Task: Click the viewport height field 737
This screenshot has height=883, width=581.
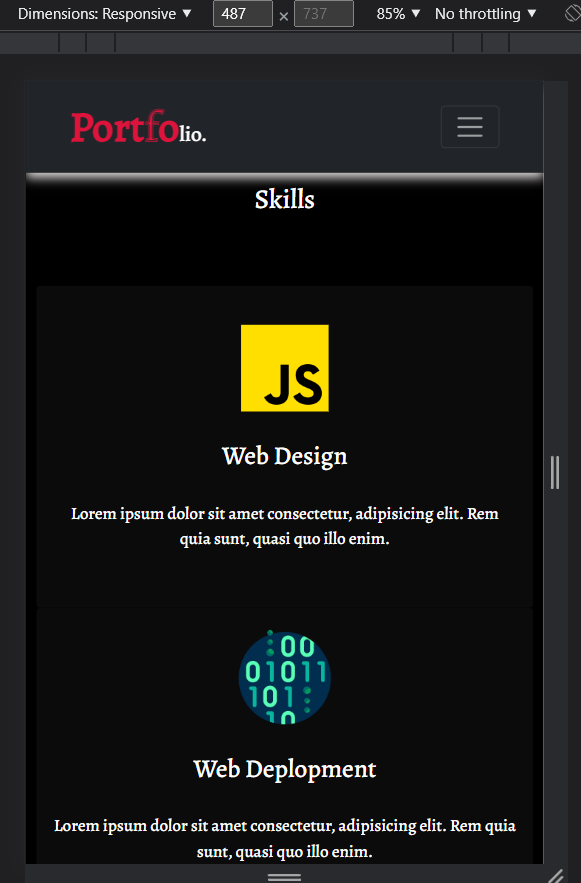Action: coord(324,14)
